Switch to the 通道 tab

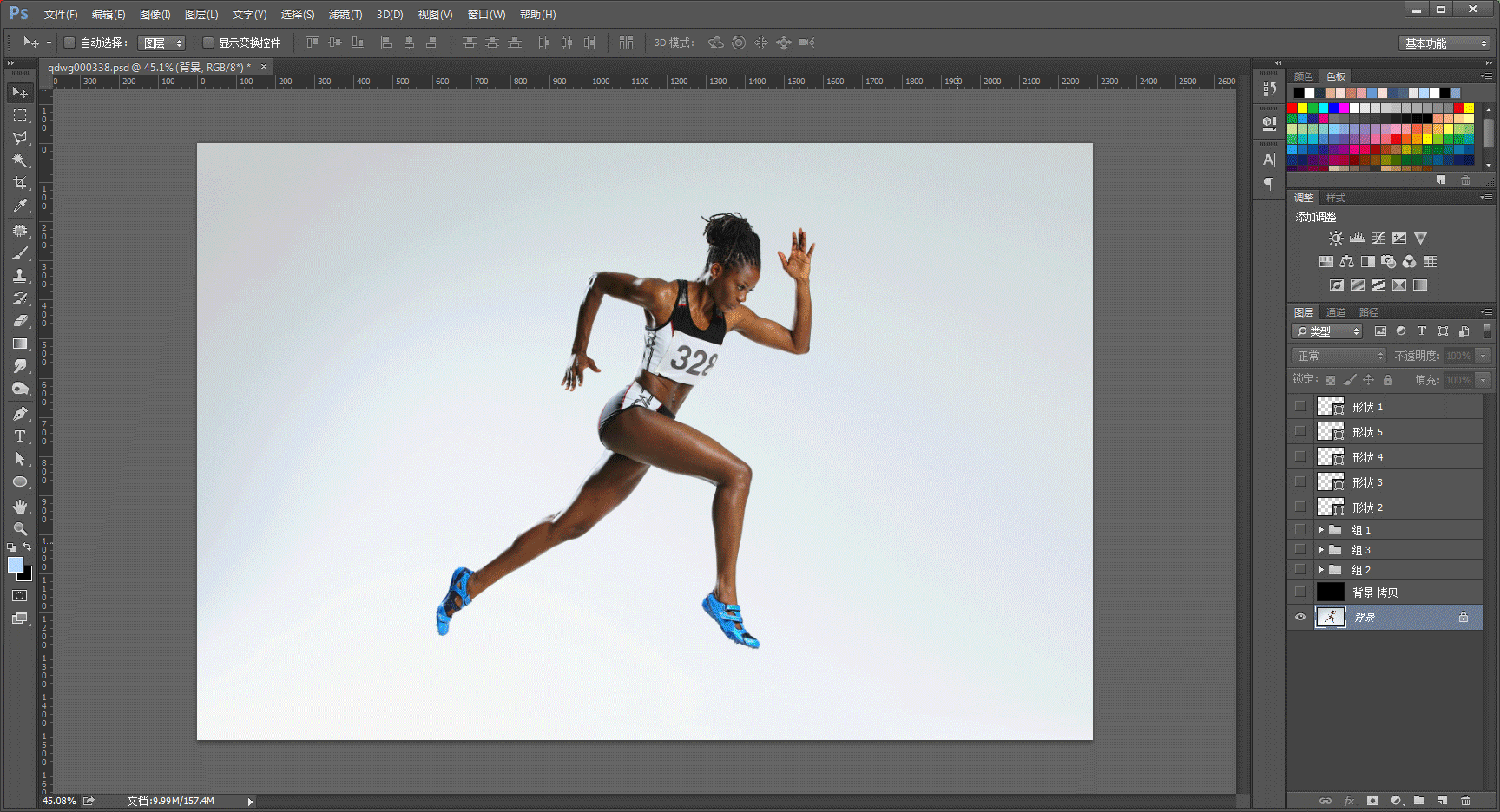coord(1336,312)
